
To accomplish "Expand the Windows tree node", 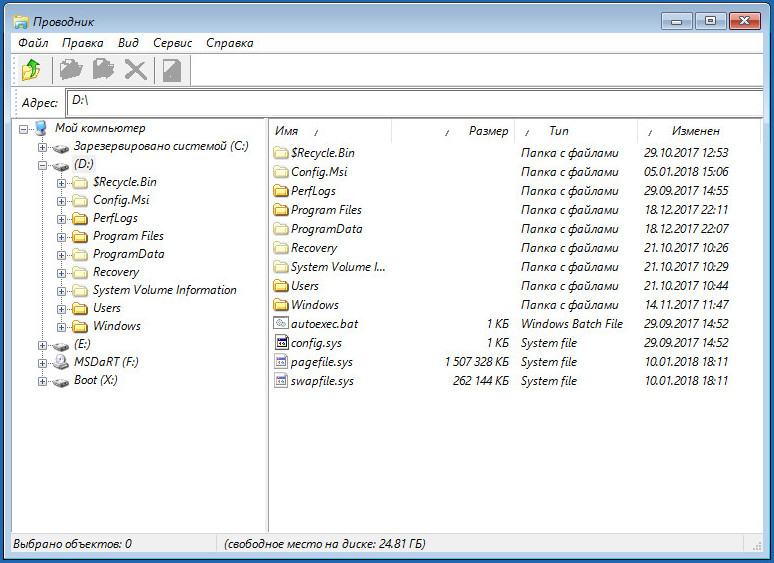I will pos(61,327).
